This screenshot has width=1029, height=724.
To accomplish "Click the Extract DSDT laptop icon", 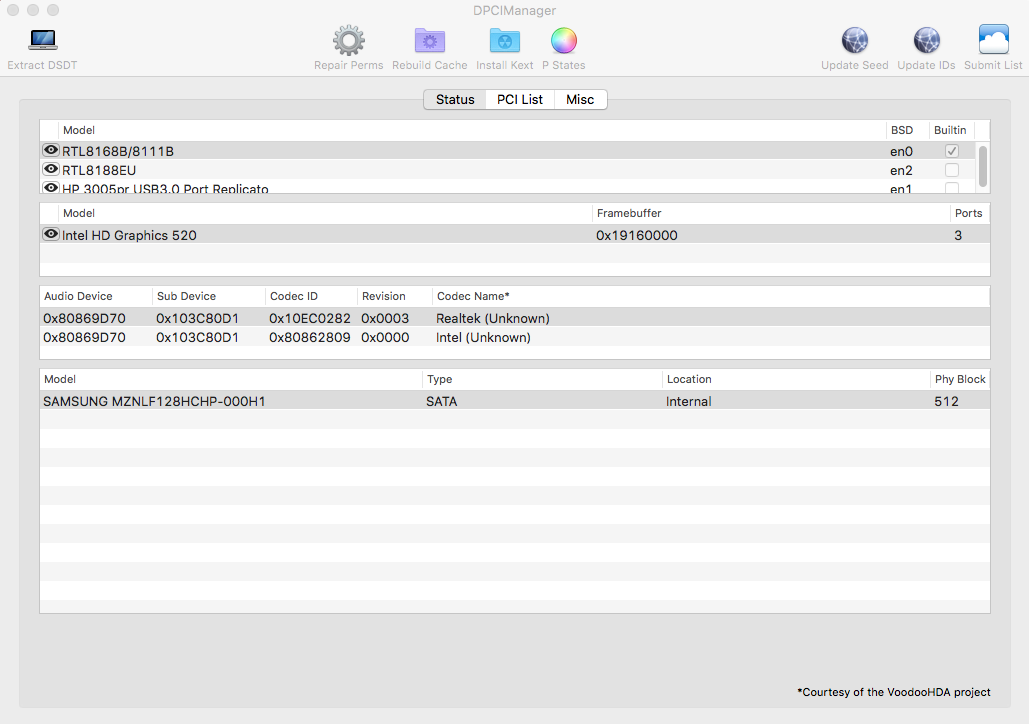I will [42, 41].
